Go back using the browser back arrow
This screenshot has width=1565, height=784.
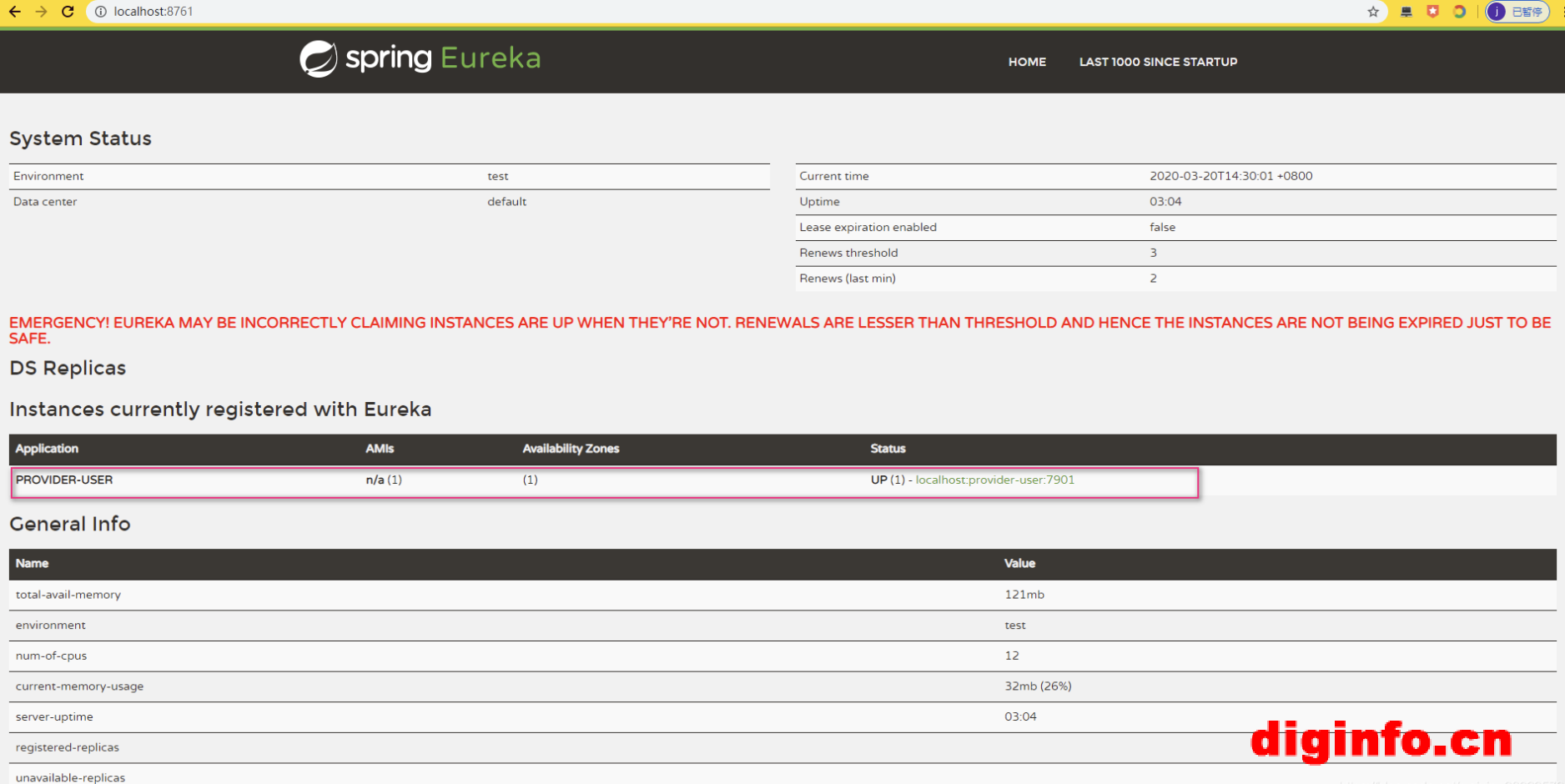[x=15, y=12]
